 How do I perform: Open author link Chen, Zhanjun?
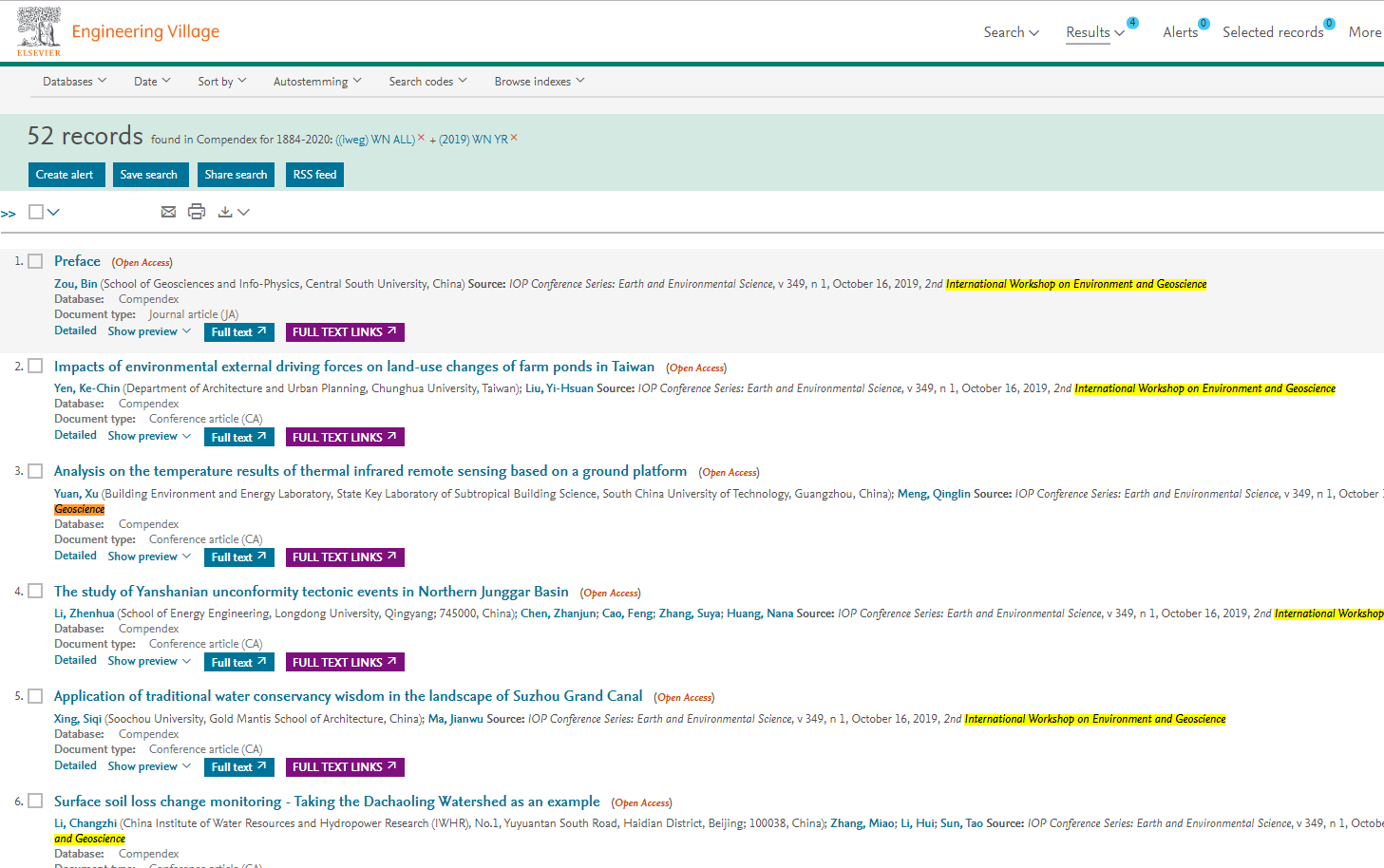(x=559, y=613)
